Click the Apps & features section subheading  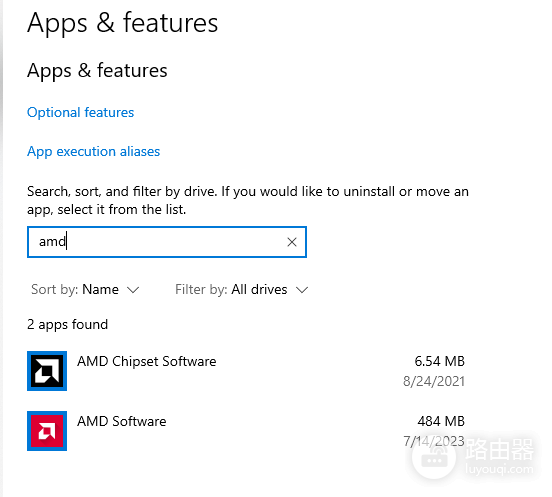(x=97, y=71)
